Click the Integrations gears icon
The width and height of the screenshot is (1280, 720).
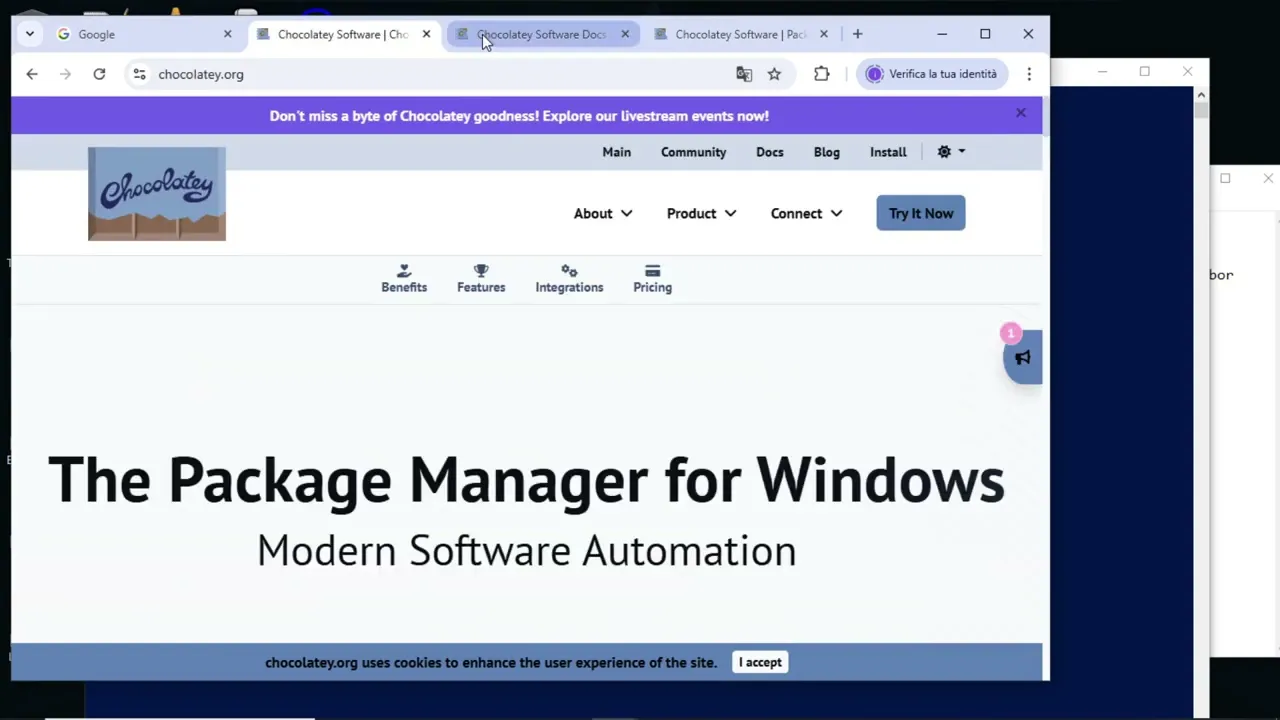tap(569, 271)
